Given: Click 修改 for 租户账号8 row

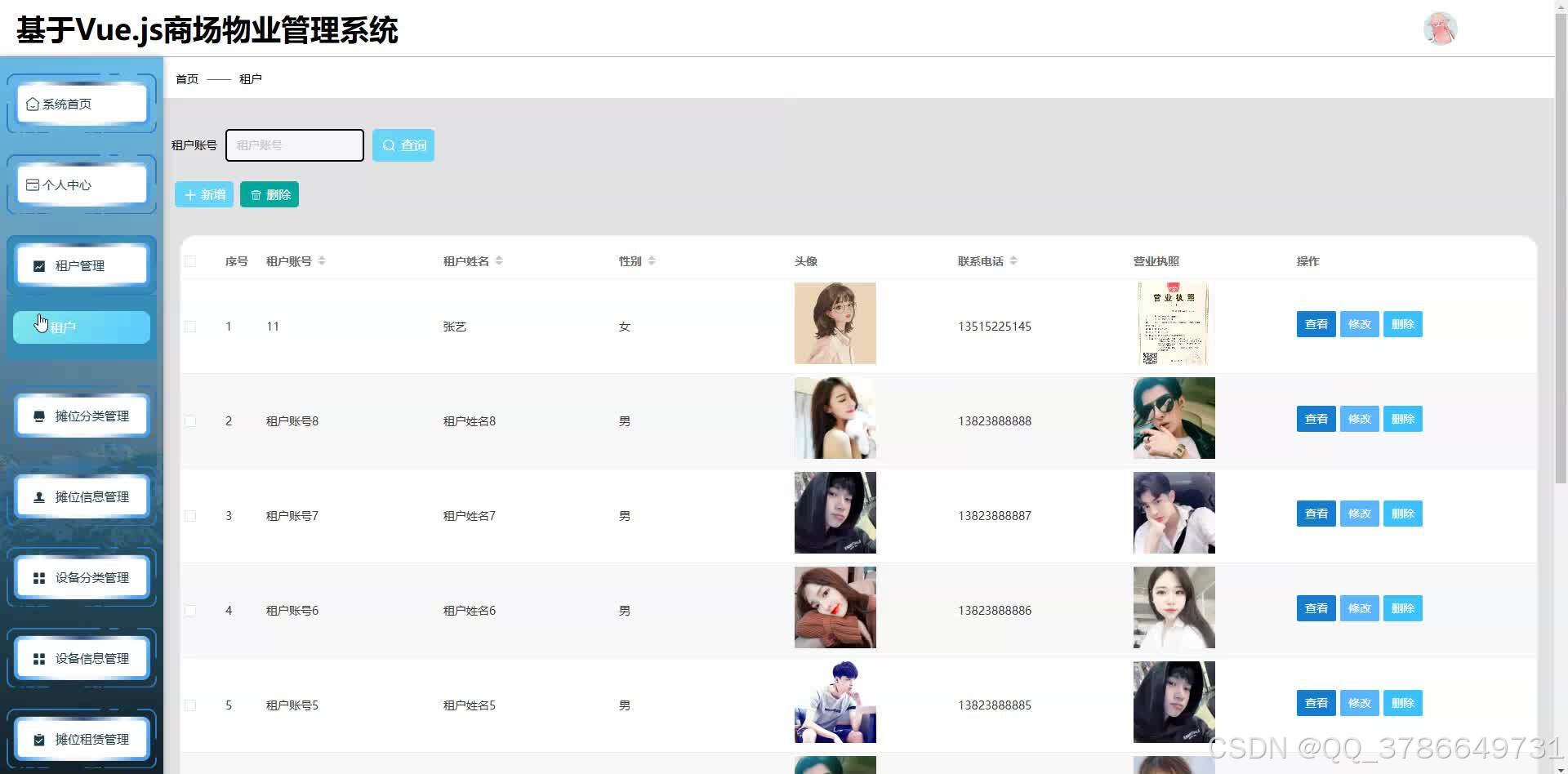Looking at the screenshot, I should (x=1360, y=419).
